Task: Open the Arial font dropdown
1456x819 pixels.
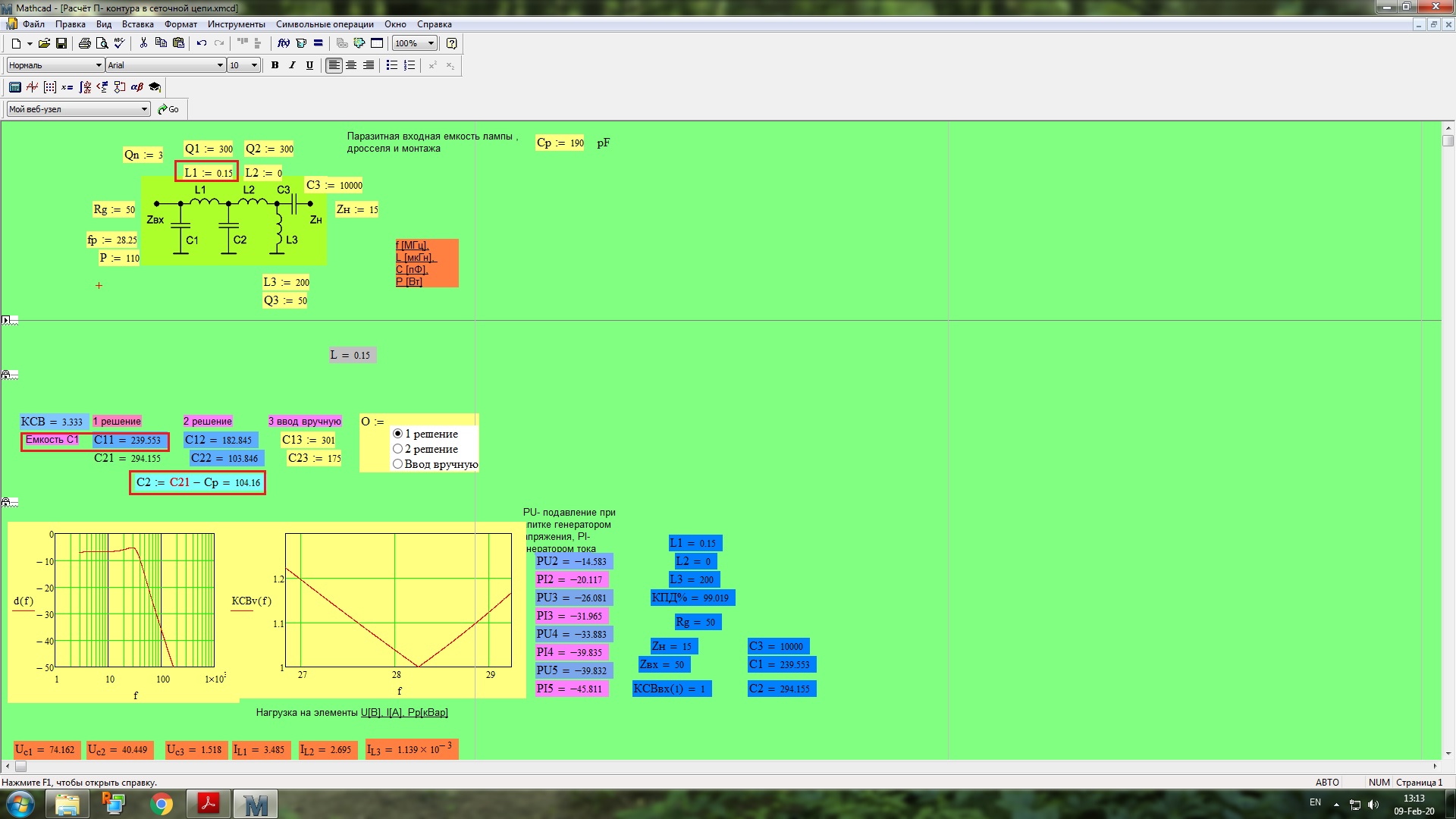Action: pos(220,65)
